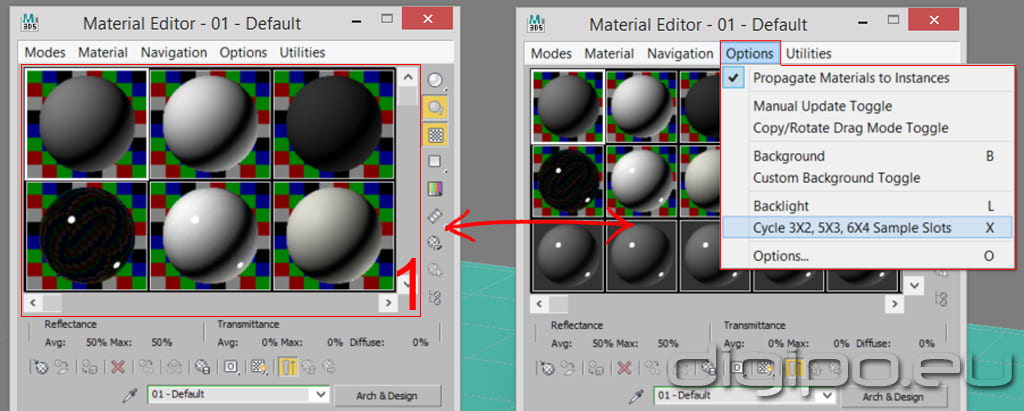Click Arch & Design button in right editor
Image resolution: width=1024 pixels, height=411 pixels.
pyautogui.click(x=892, y=395)
